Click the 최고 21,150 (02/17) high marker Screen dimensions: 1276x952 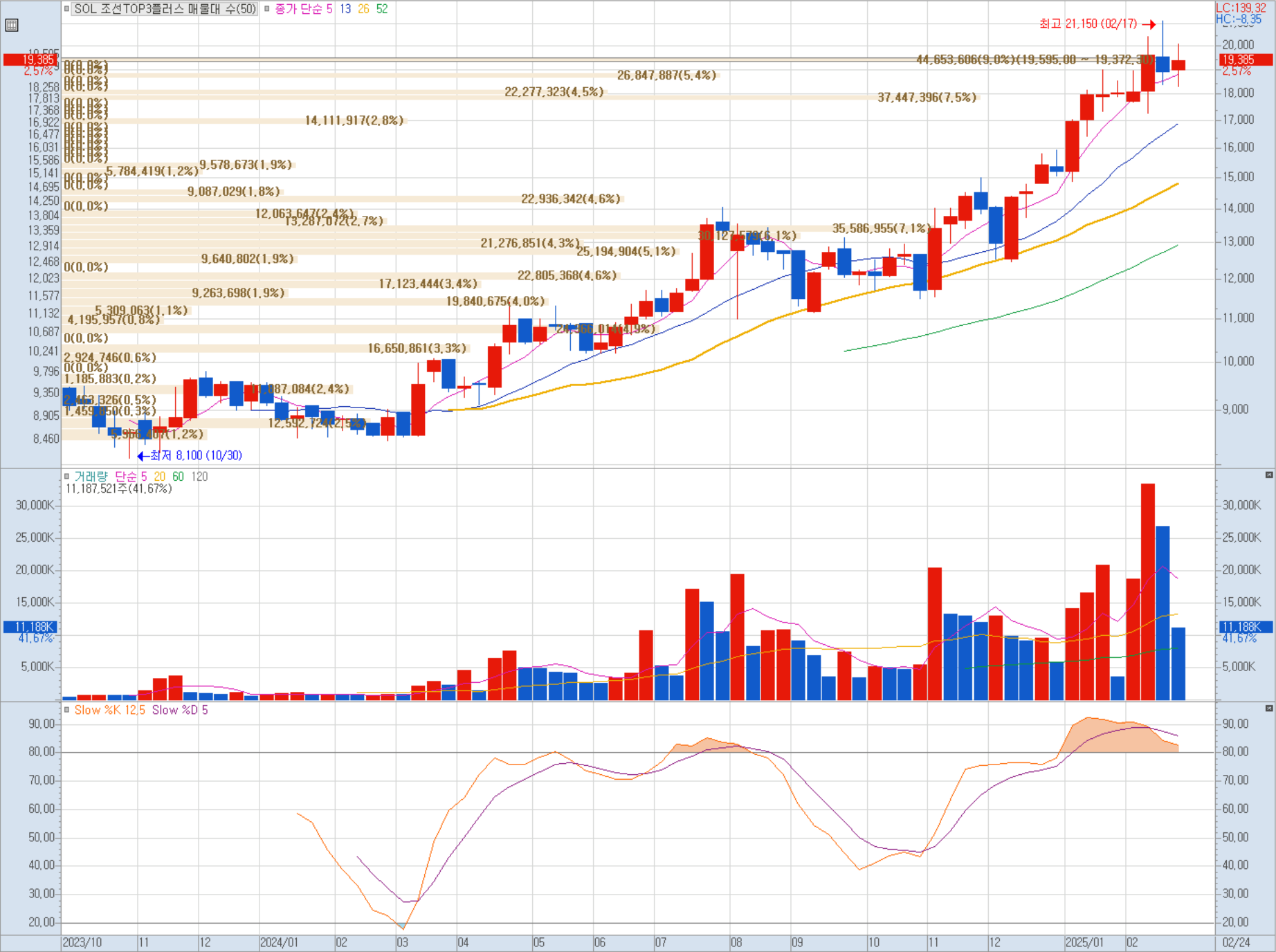(1097, 24)
